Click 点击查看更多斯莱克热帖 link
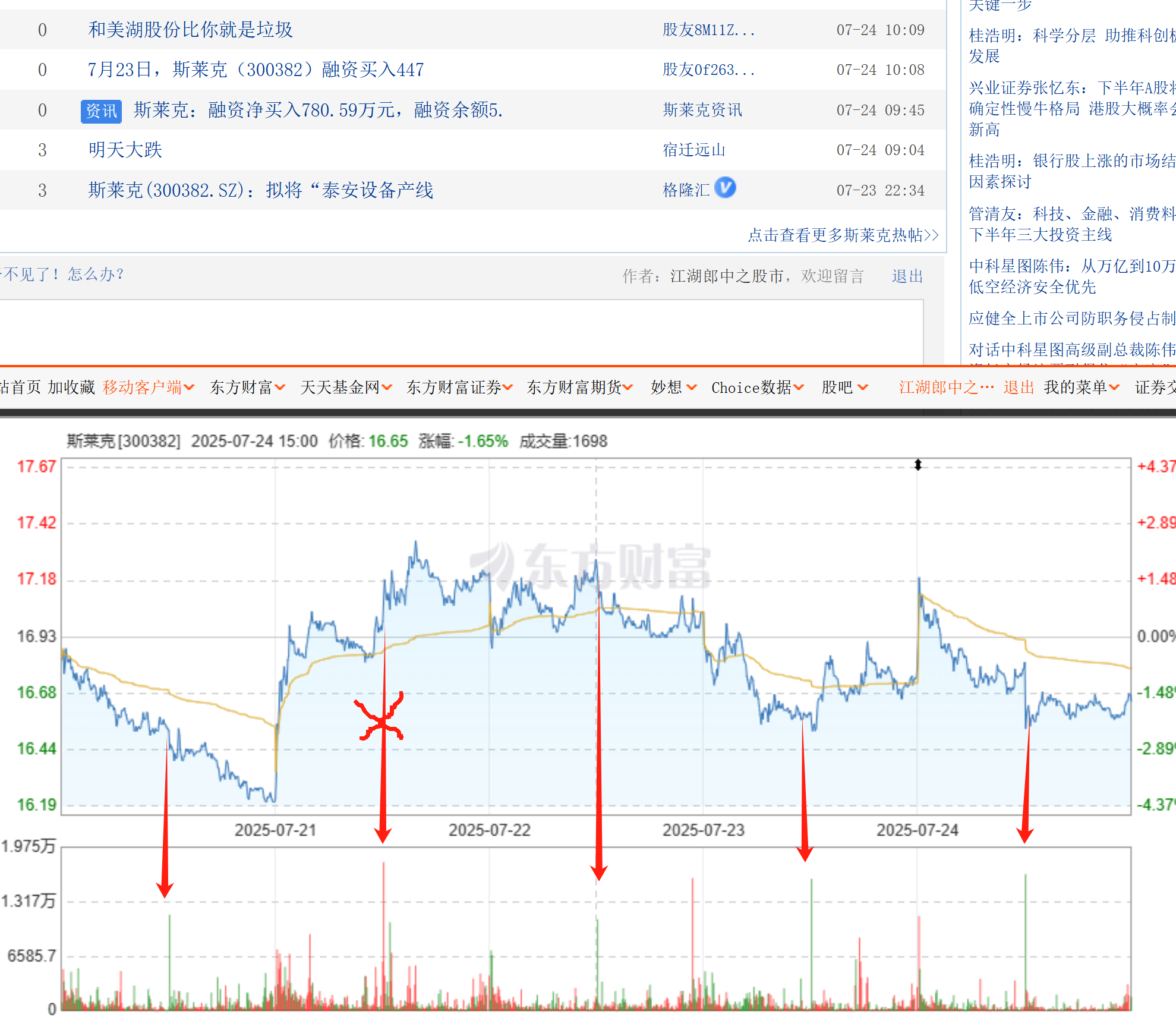The height and width of the screenshot is (1027, 1176). pos(843,235)
